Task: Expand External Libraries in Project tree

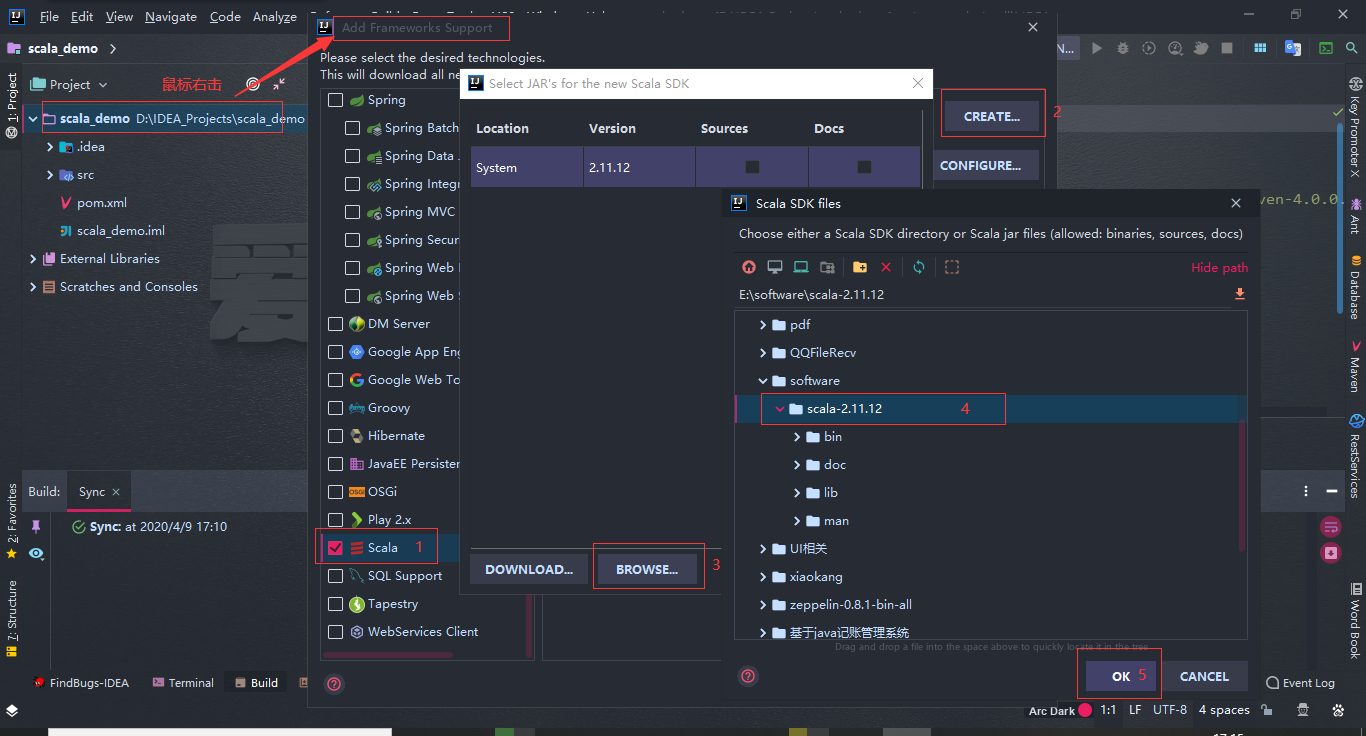Action: point(33,259)
